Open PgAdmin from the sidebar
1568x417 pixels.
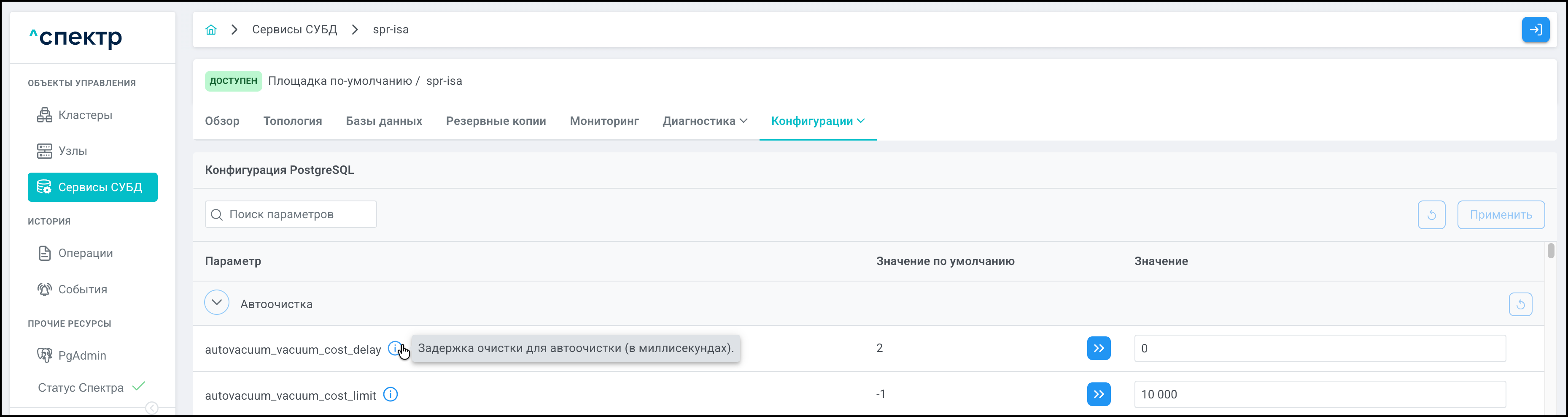pyautogui.click(x=81, y=355)
